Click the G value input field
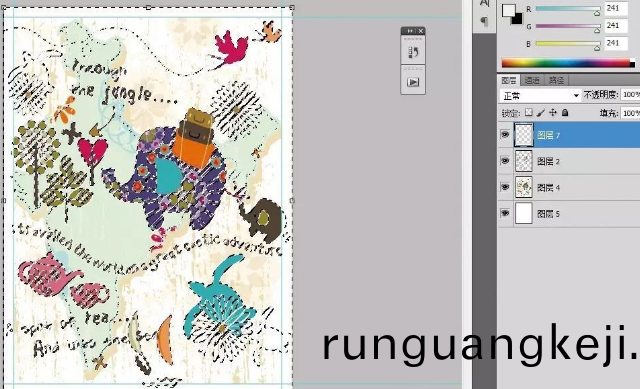The image size is (640, 389). tap(616, 26)
